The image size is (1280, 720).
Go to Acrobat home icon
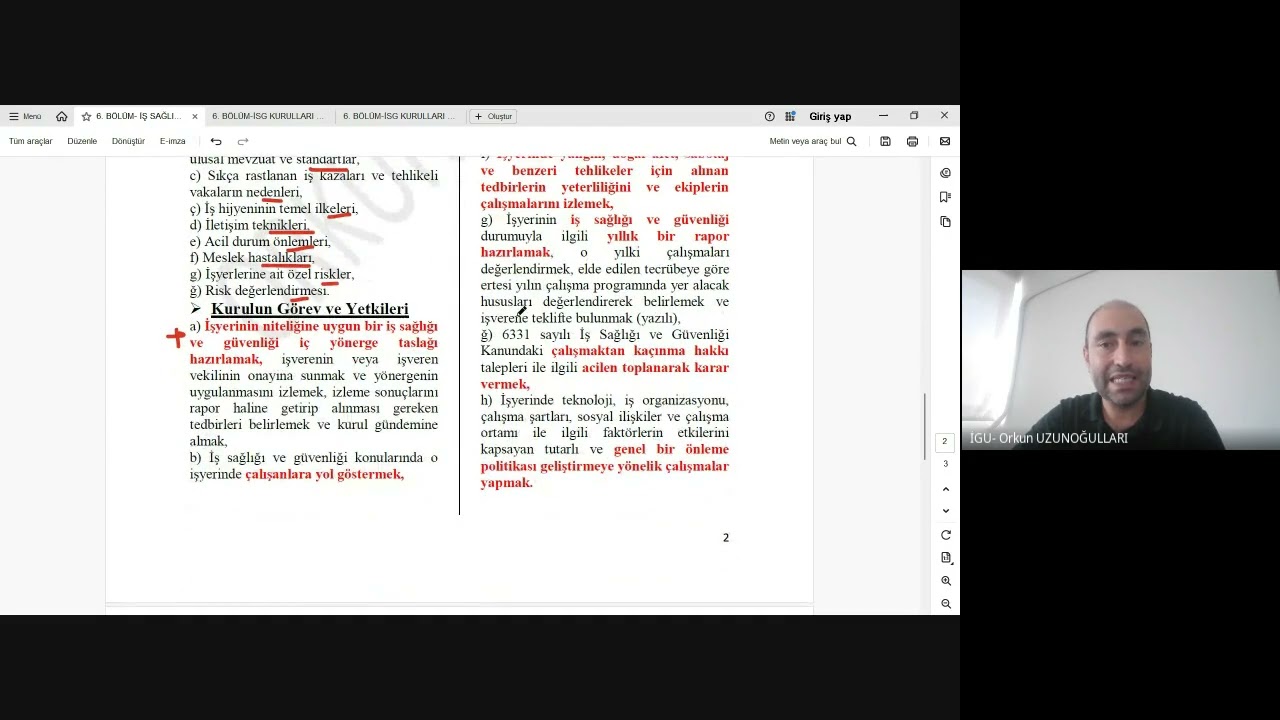coord(62,116)
